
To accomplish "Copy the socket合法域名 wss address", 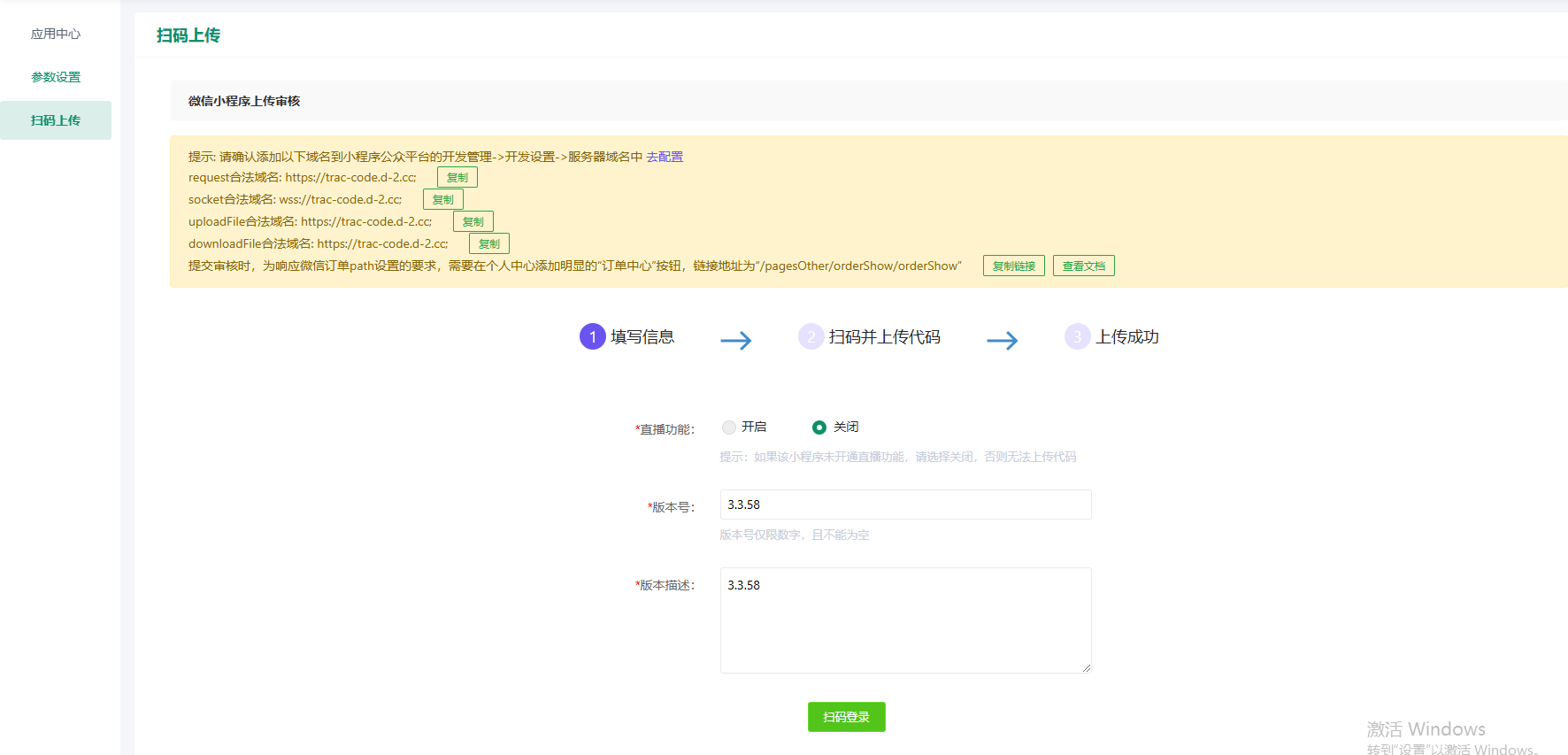I will coord(442,199).
